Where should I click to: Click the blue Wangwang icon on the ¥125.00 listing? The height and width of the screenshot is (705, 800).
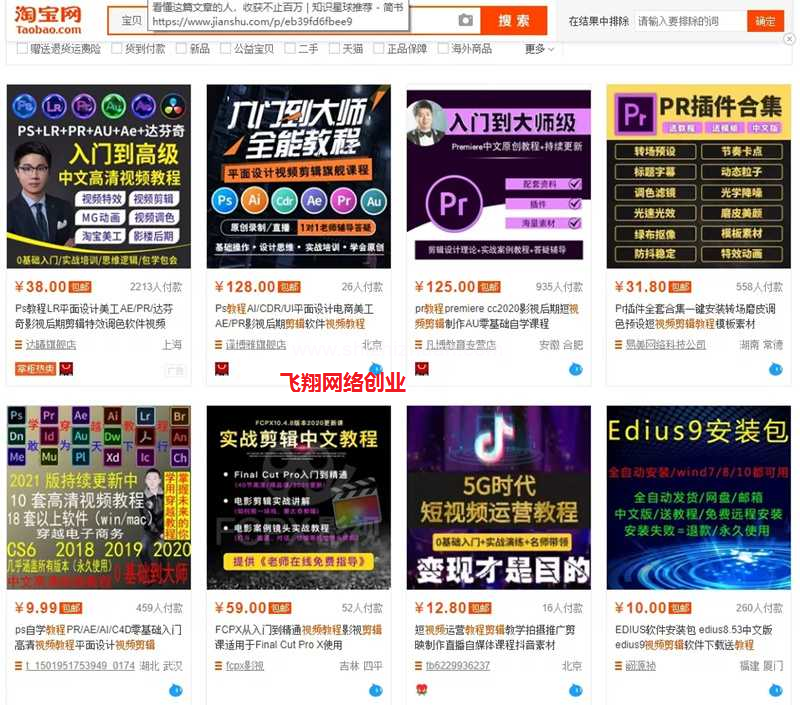pos(575,369)
